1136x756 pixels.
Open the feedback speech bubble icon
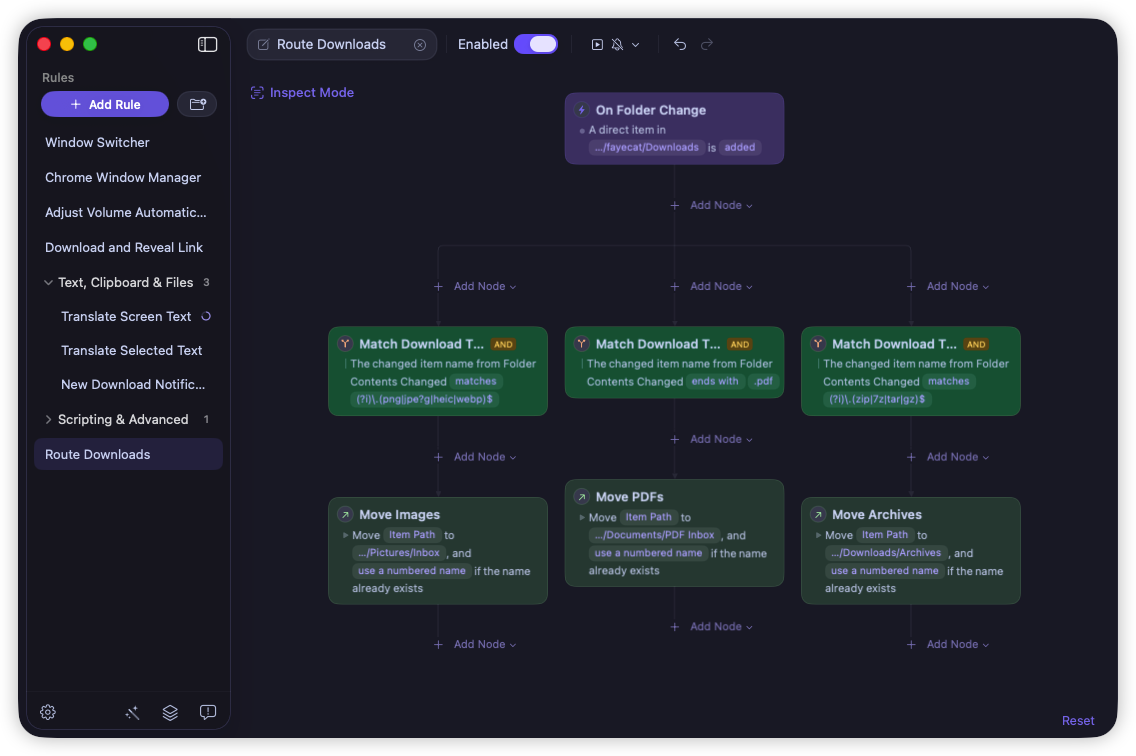tap(208, 713)
